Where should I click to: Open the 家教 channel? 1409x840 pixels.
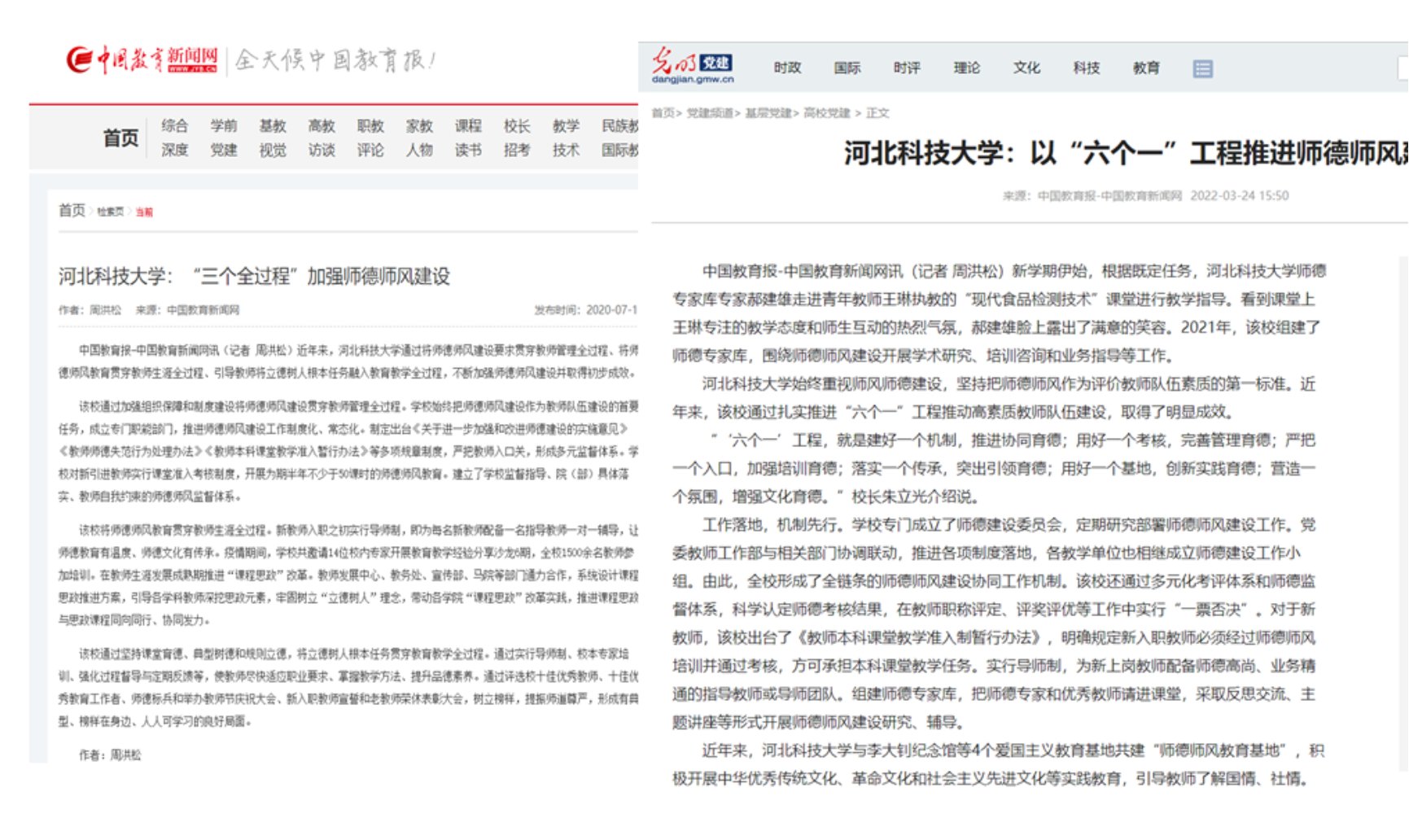[x=419, y=125]
